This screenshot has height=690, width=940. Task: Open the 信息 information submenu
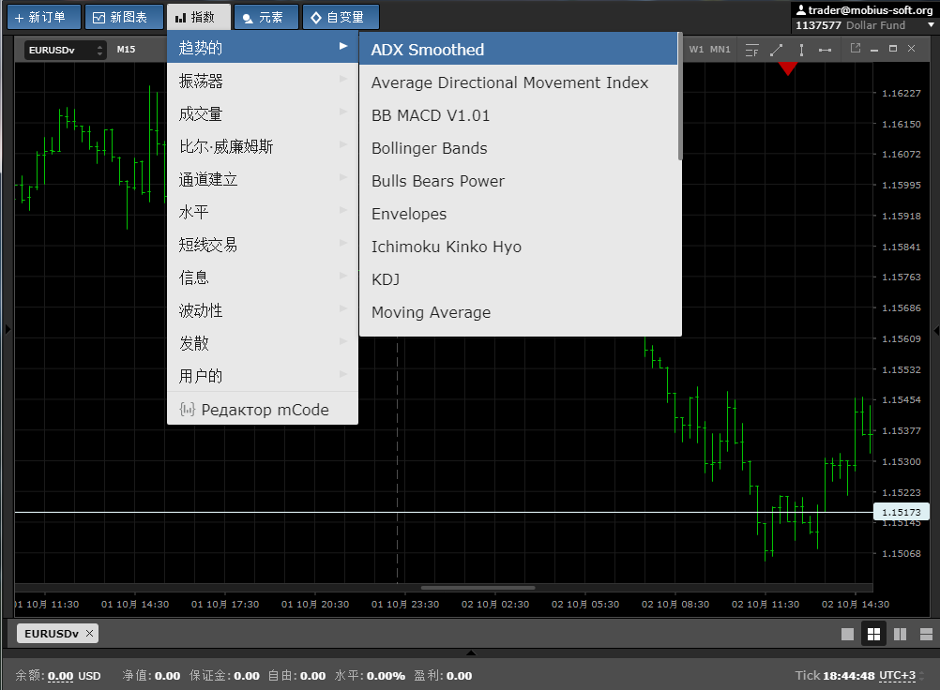263,277
